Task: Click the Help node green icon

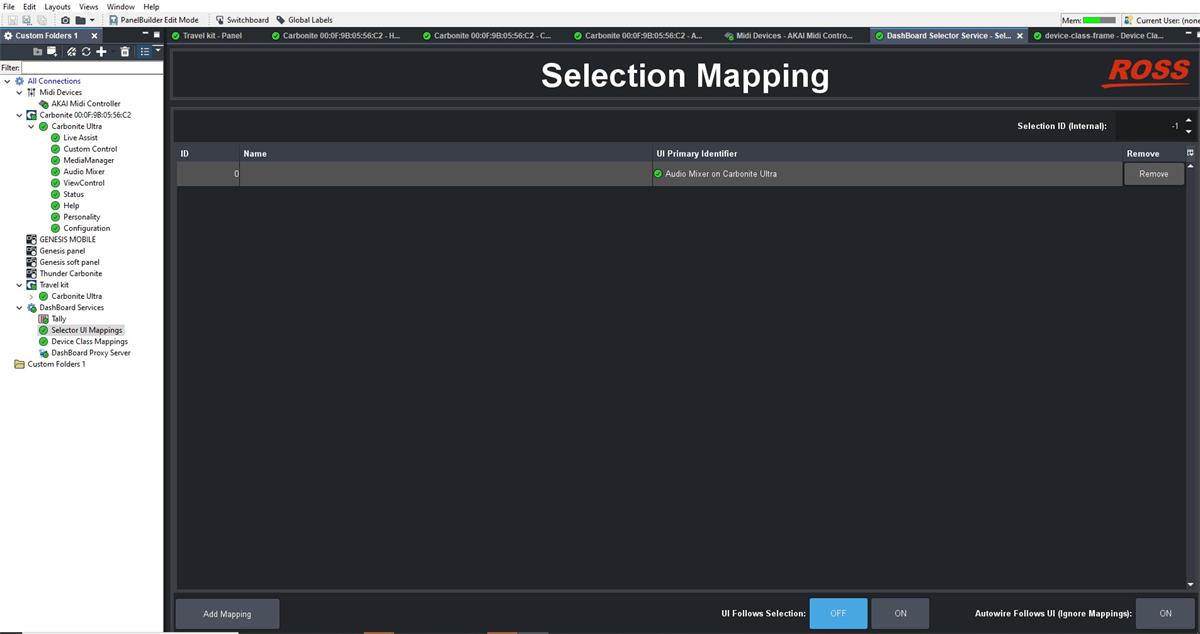Action: [x=56, y=205]
